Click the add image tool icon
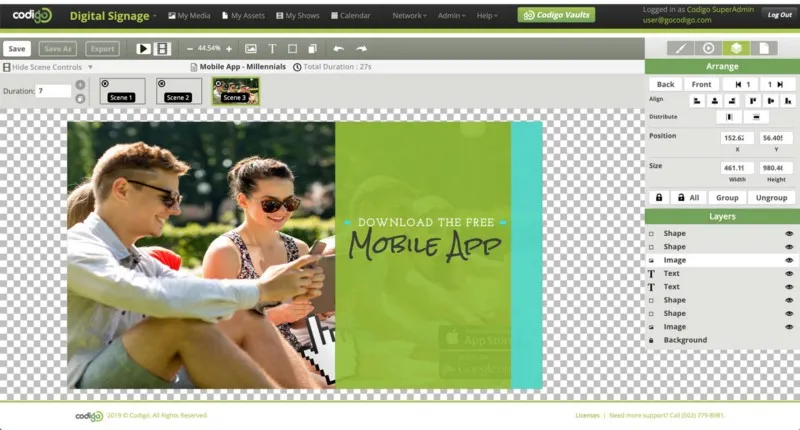Image resolution: width=800 pixels, height=430 pixels. click(250, 48)
